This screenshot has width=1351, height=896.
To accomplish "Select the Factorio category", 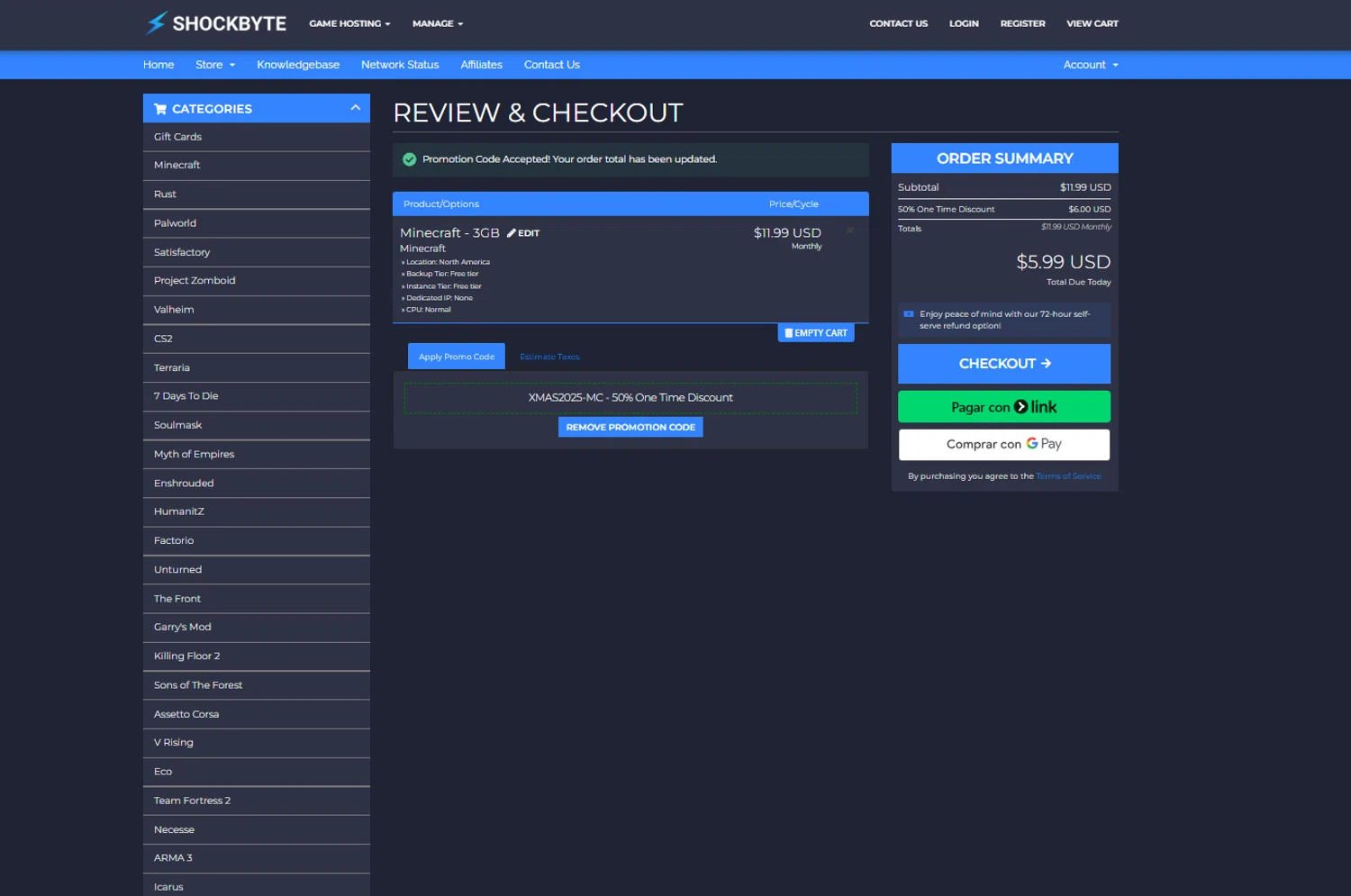I will coord(257,540).
